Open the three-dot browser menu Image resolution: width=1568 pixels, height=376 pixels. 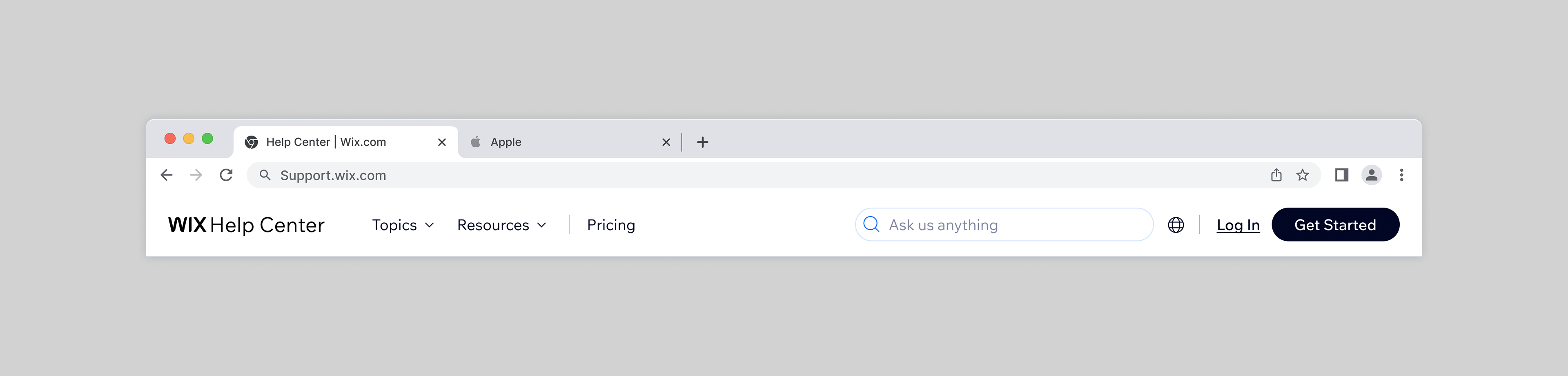click(1401, 175)
